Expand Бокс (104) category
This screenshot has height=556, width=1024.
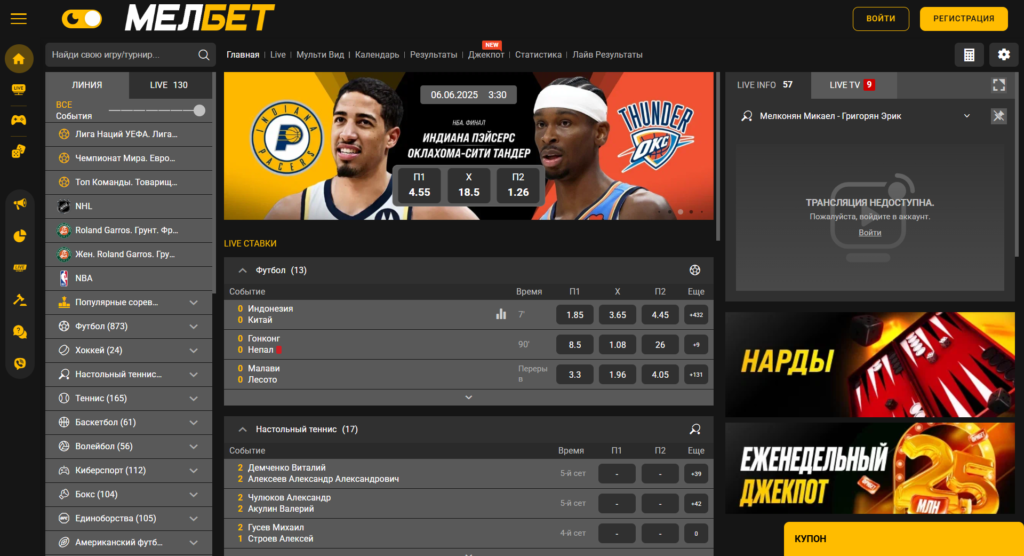(x=129, y=495)
